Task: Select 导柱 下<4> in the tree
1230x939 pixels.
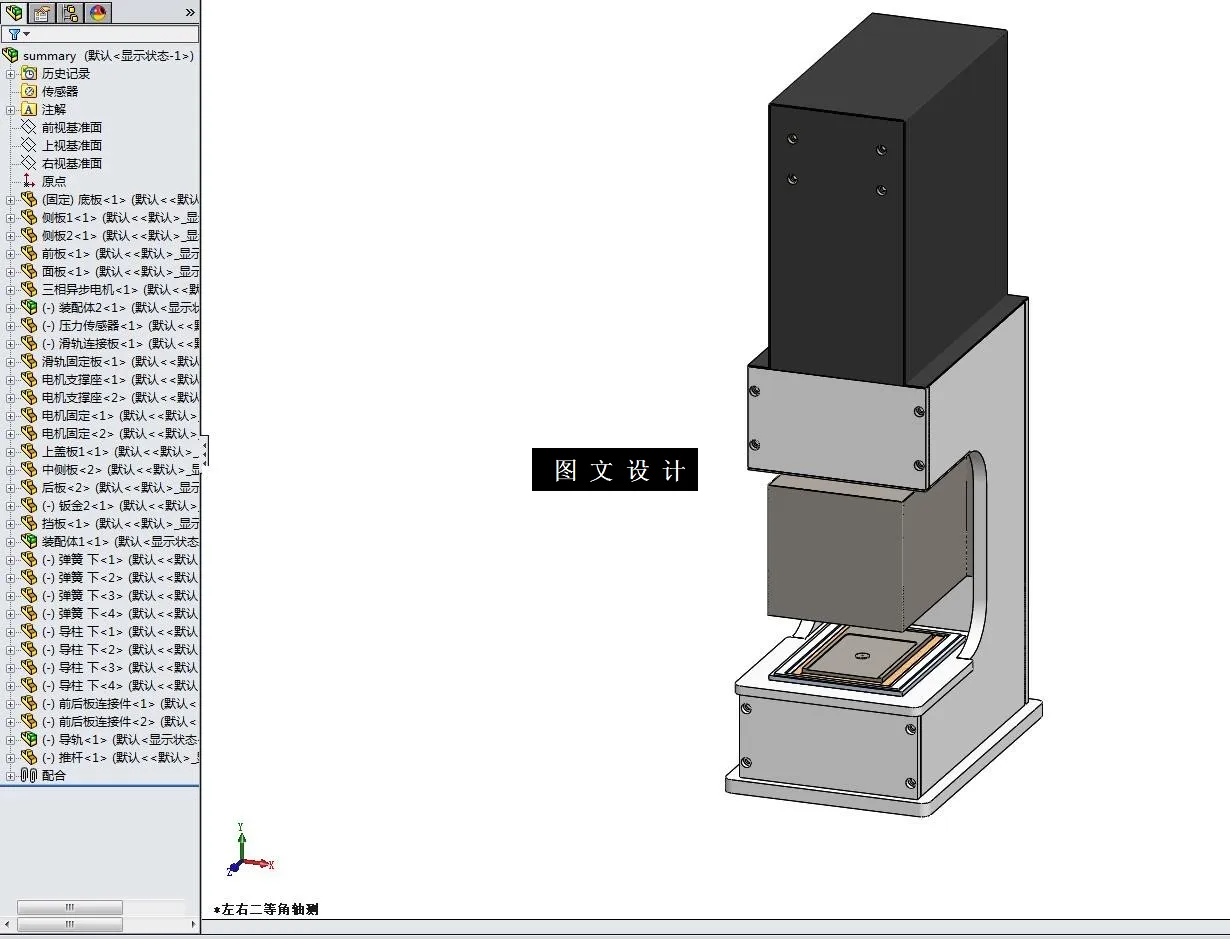Action: click(x=120, y=685)
